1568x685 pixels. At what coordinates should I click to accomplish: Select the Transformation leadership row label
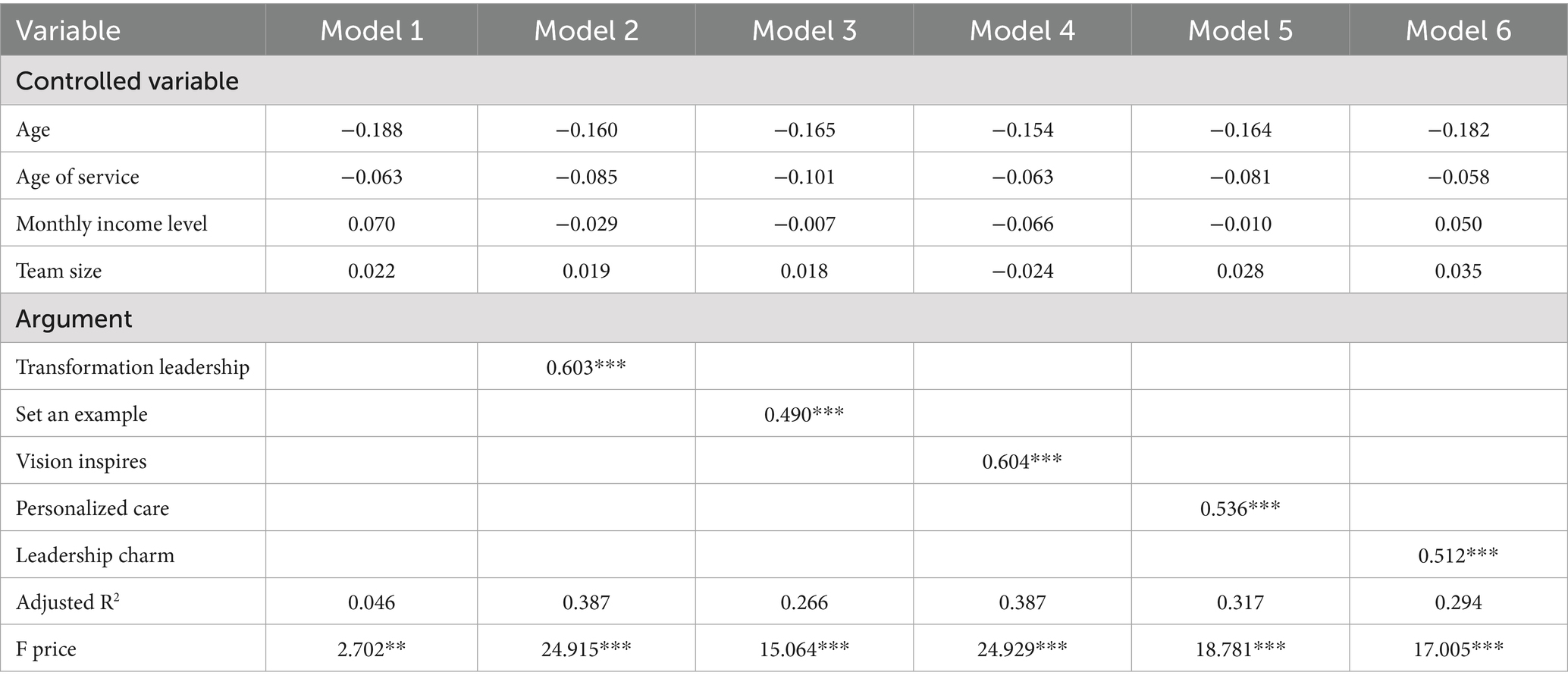tap(133, 367)
